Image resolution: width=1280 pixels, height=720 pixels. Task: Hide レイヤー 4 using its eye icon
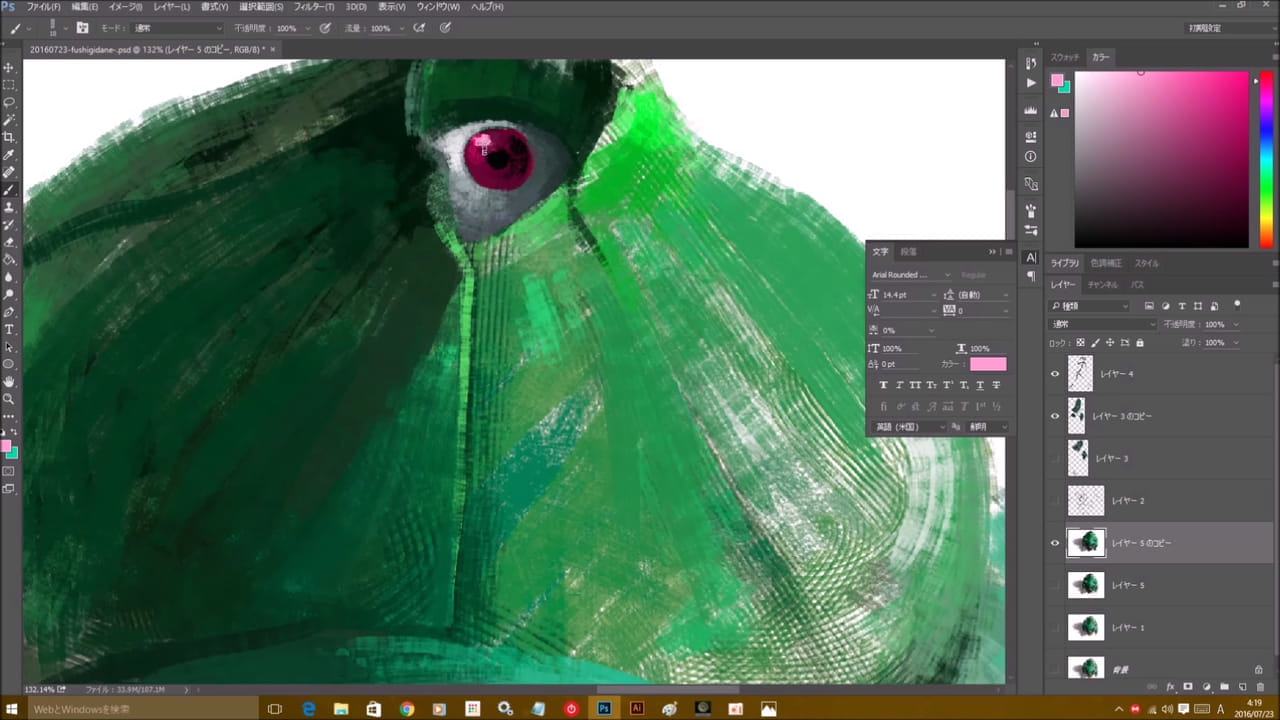(1054, 374)
